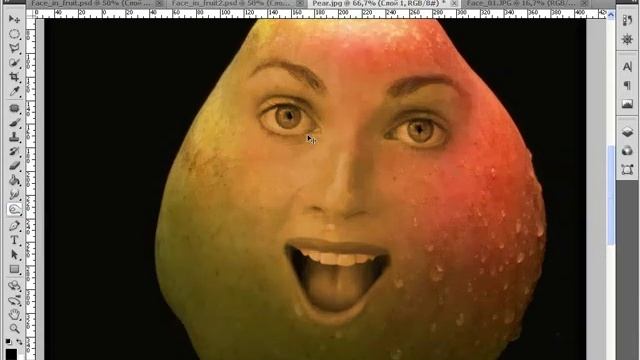Viewport: 640px width, 360px height.
Task: Select the Path Selection arrow tool
Action: point(14,255)
